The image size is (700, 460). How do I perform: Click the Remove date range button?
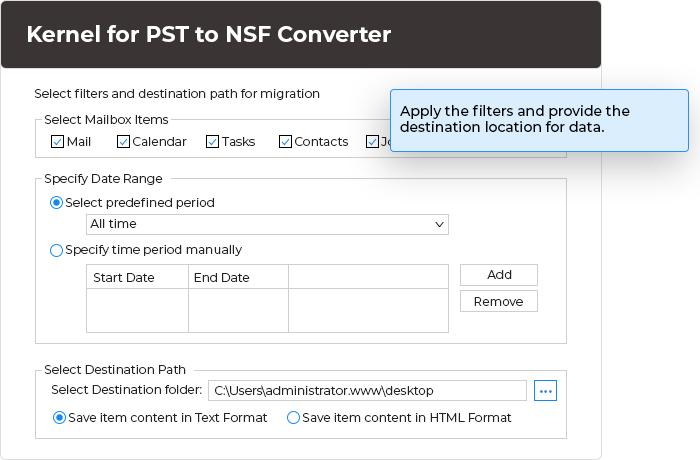(499, 301)
